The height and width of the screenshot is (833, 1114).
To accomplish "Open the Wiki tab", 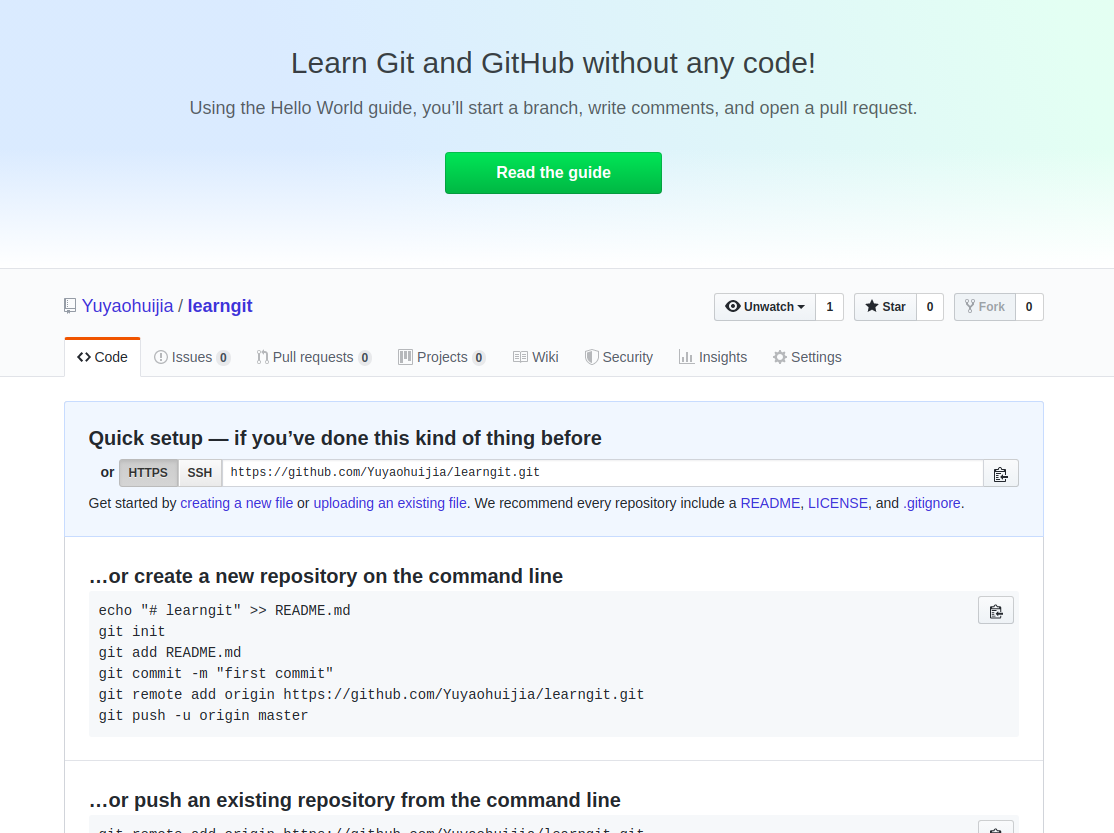I will [x=536, y=358].
